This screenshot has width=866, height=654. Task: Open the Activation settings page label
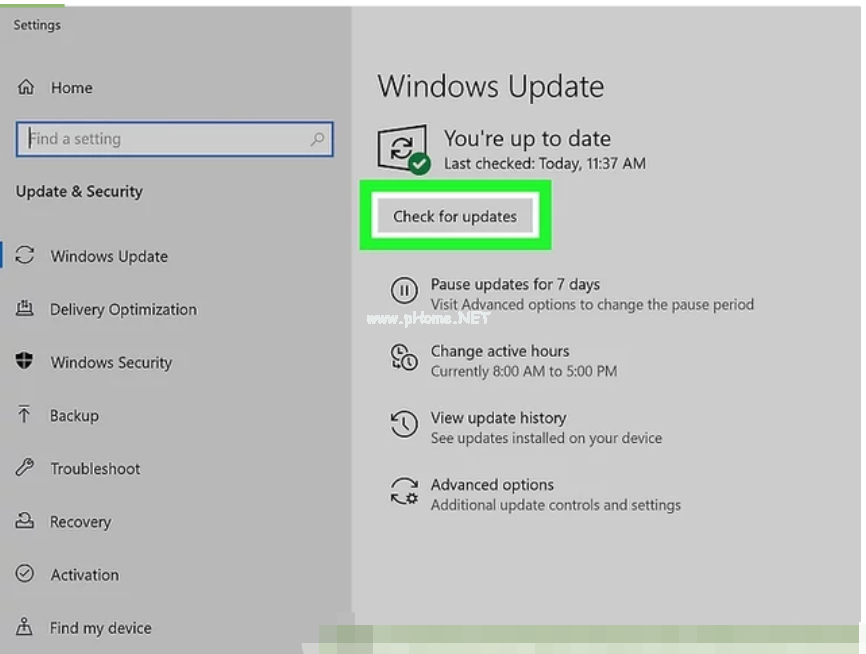click(84, 575)
